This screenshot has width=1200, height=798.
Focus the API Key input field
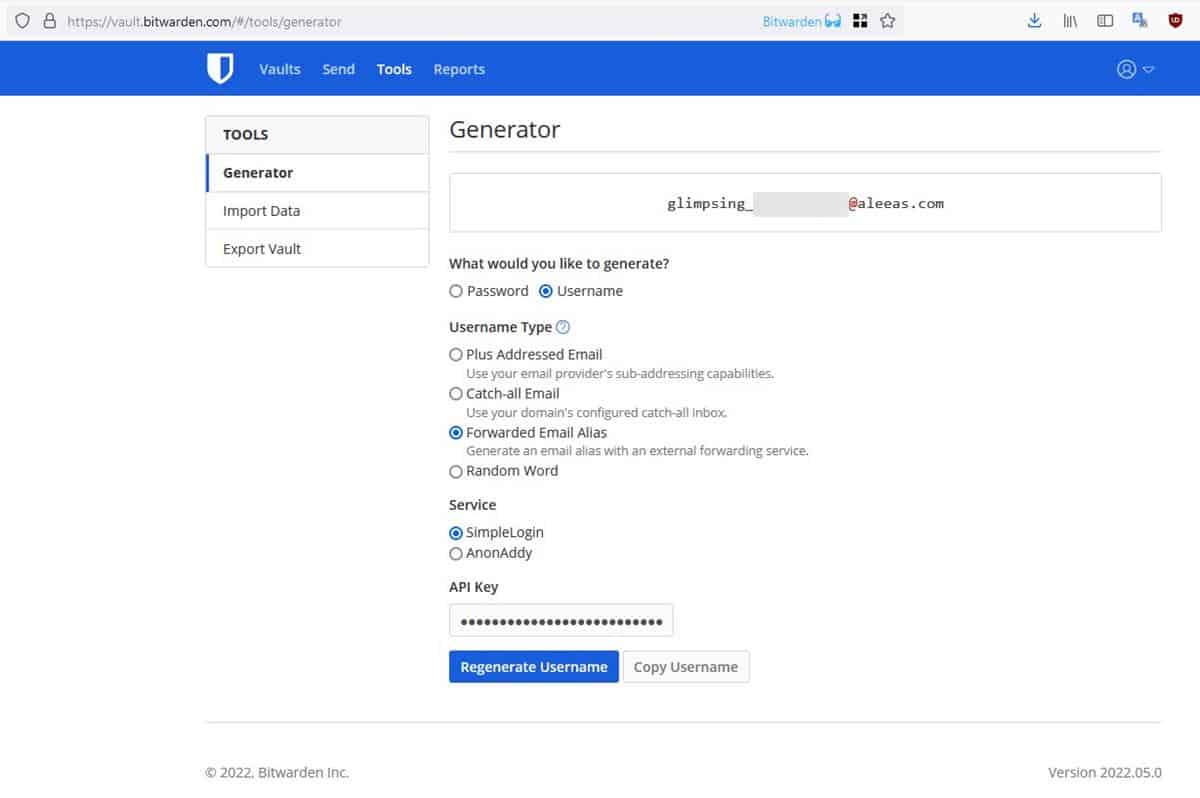[561, 621]
